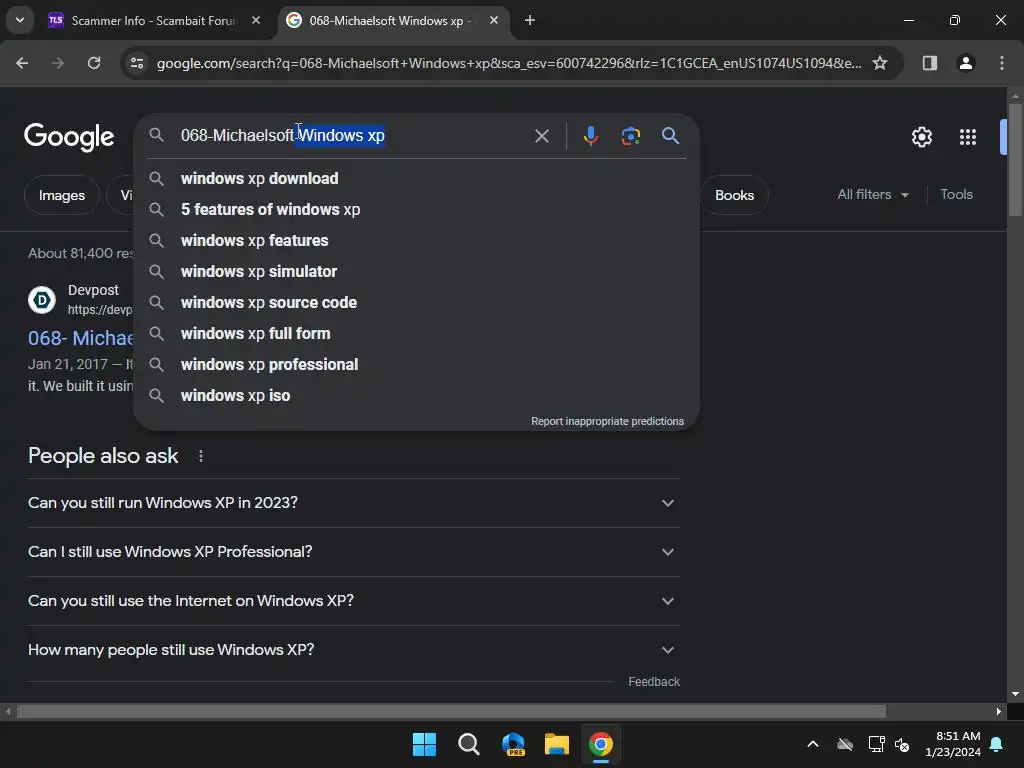
Task: Filter results by Books
Action: point(734,195)
